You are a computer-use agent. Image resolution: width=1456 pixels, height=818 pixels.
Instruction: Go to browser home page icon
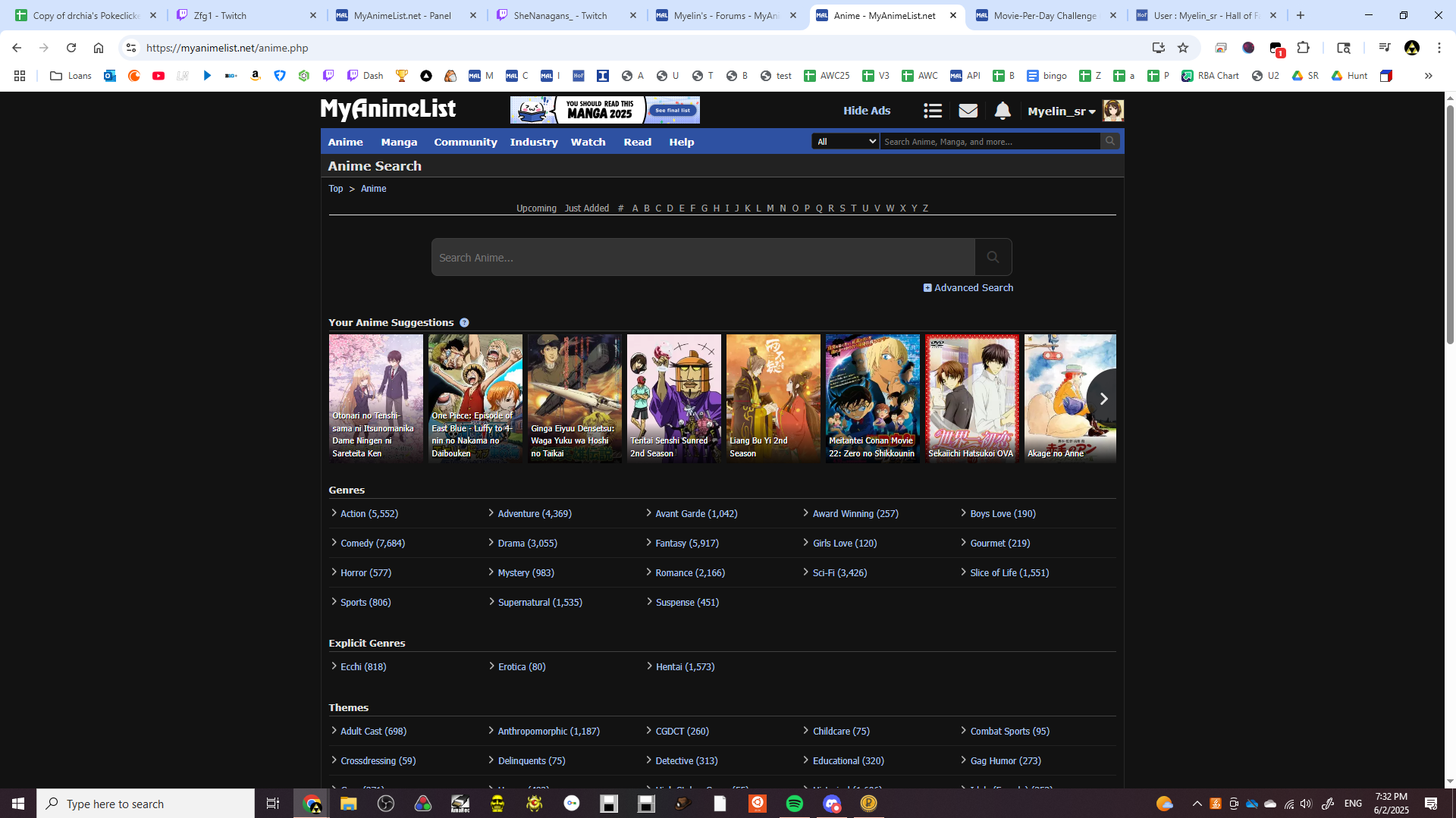[x=99, y=48]
